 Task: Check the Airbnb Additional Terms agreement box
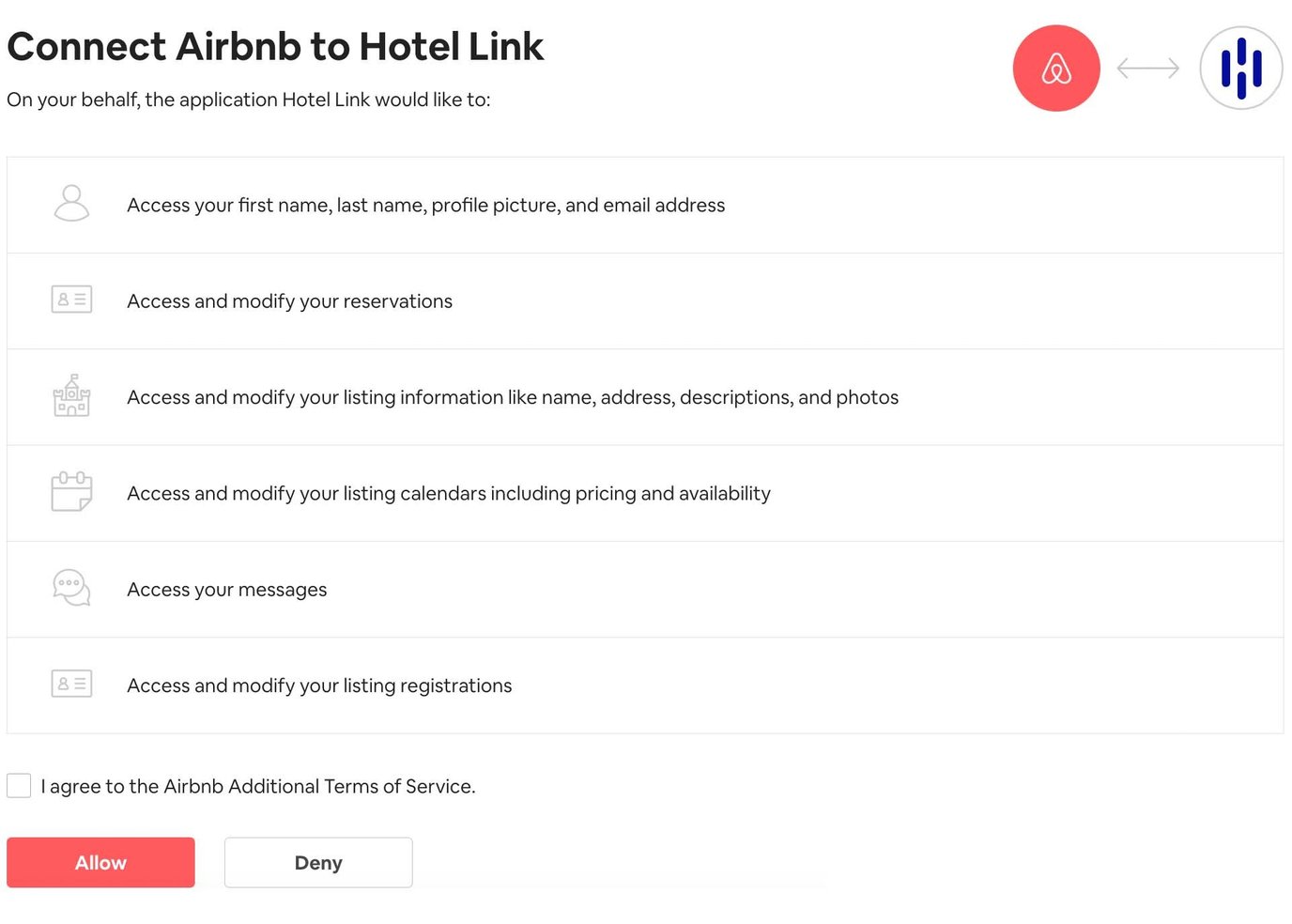click(19, 786)
